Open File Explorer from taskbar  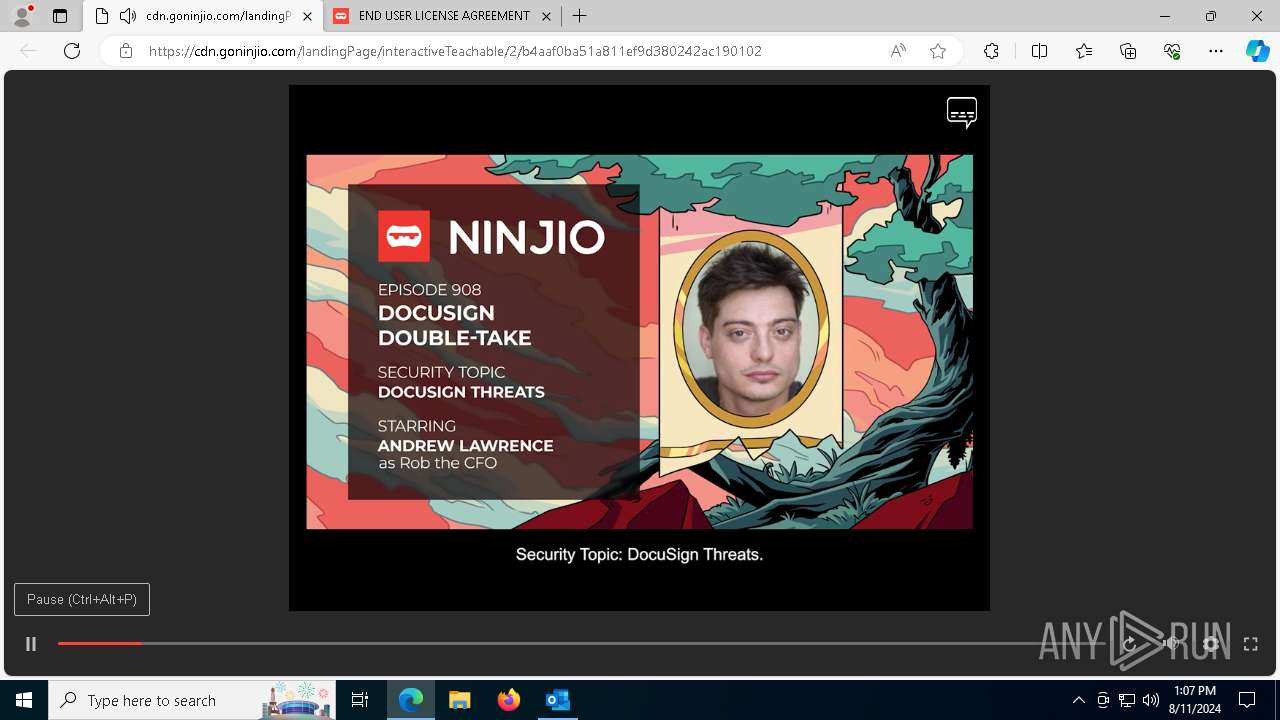pos(459,700)
